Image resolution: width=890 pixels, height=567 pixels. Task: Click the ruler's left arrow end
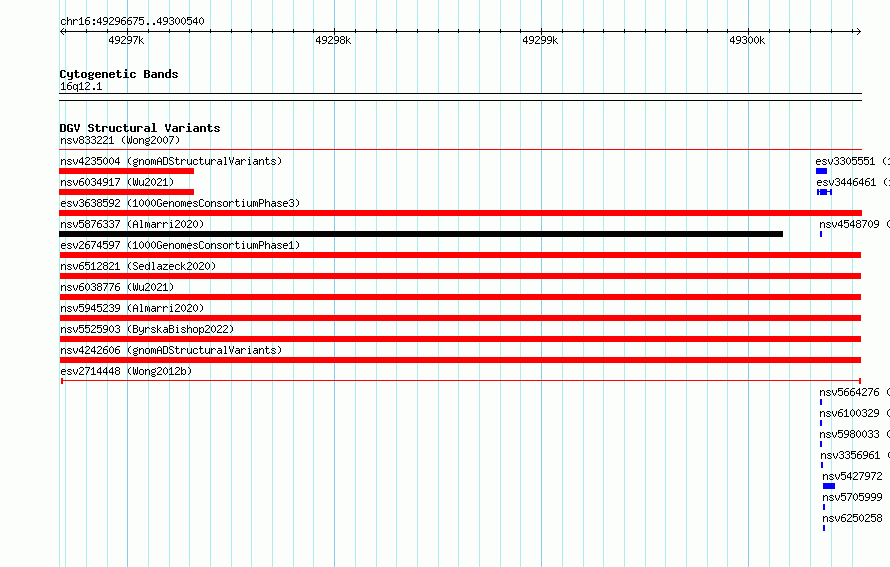pos(62,31)
